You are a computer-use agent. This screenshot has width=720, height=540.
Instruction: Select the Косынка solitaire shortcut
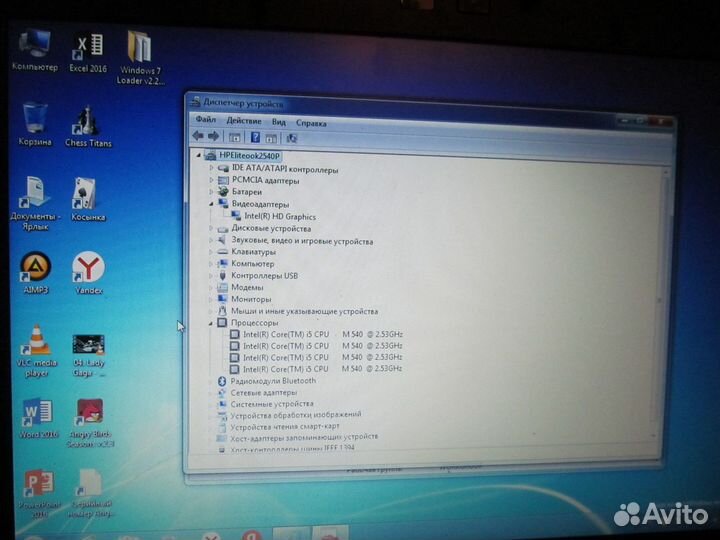pos(88,199)
